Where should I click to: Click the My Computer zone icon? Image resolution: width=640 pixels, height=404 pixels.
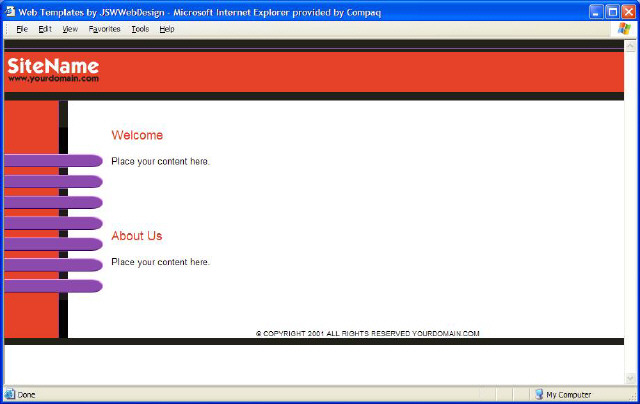(x=539, y=395)
